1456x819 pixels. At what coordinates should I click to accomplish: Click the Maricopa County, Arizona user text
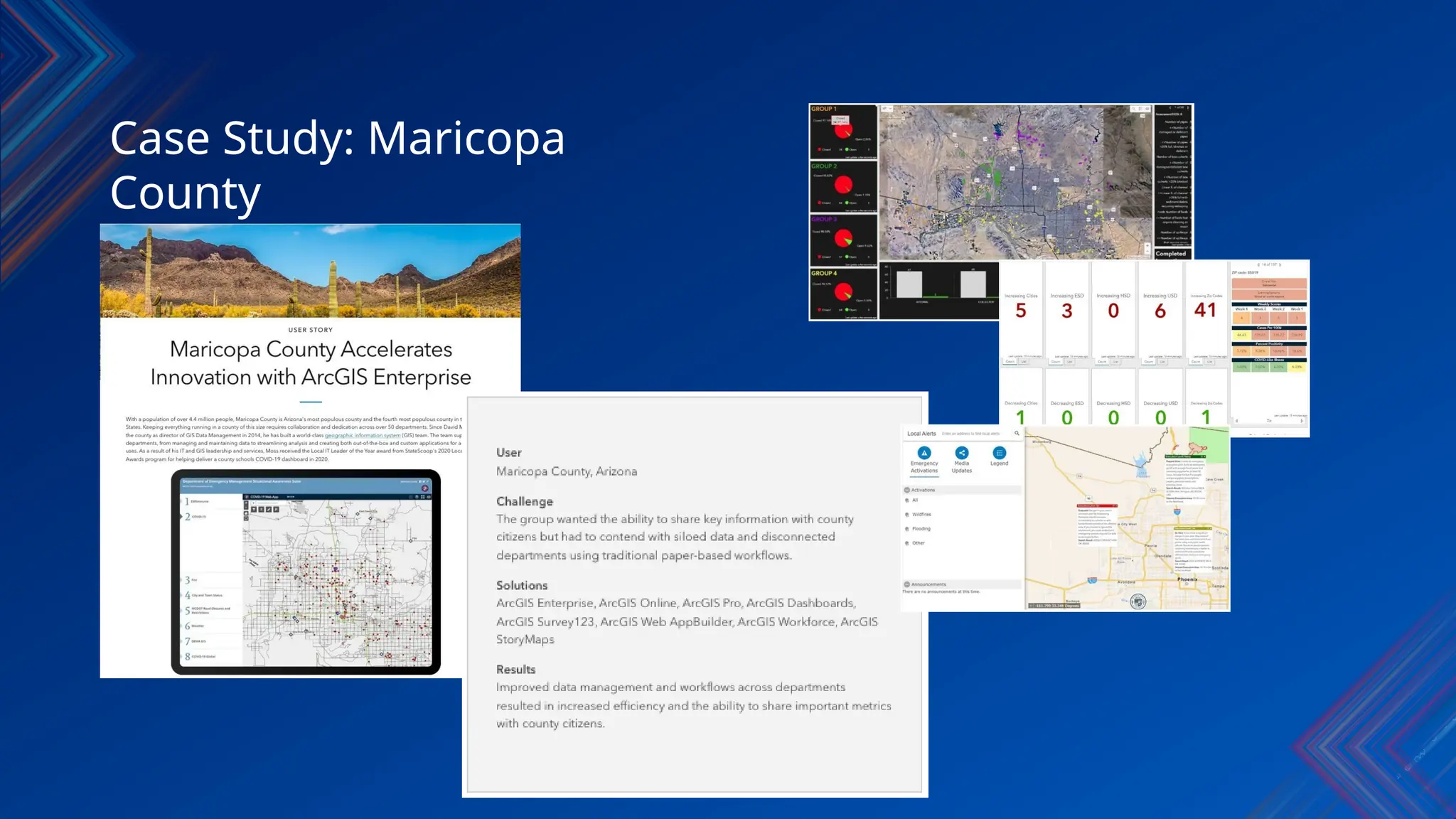[x=567, y=471]
